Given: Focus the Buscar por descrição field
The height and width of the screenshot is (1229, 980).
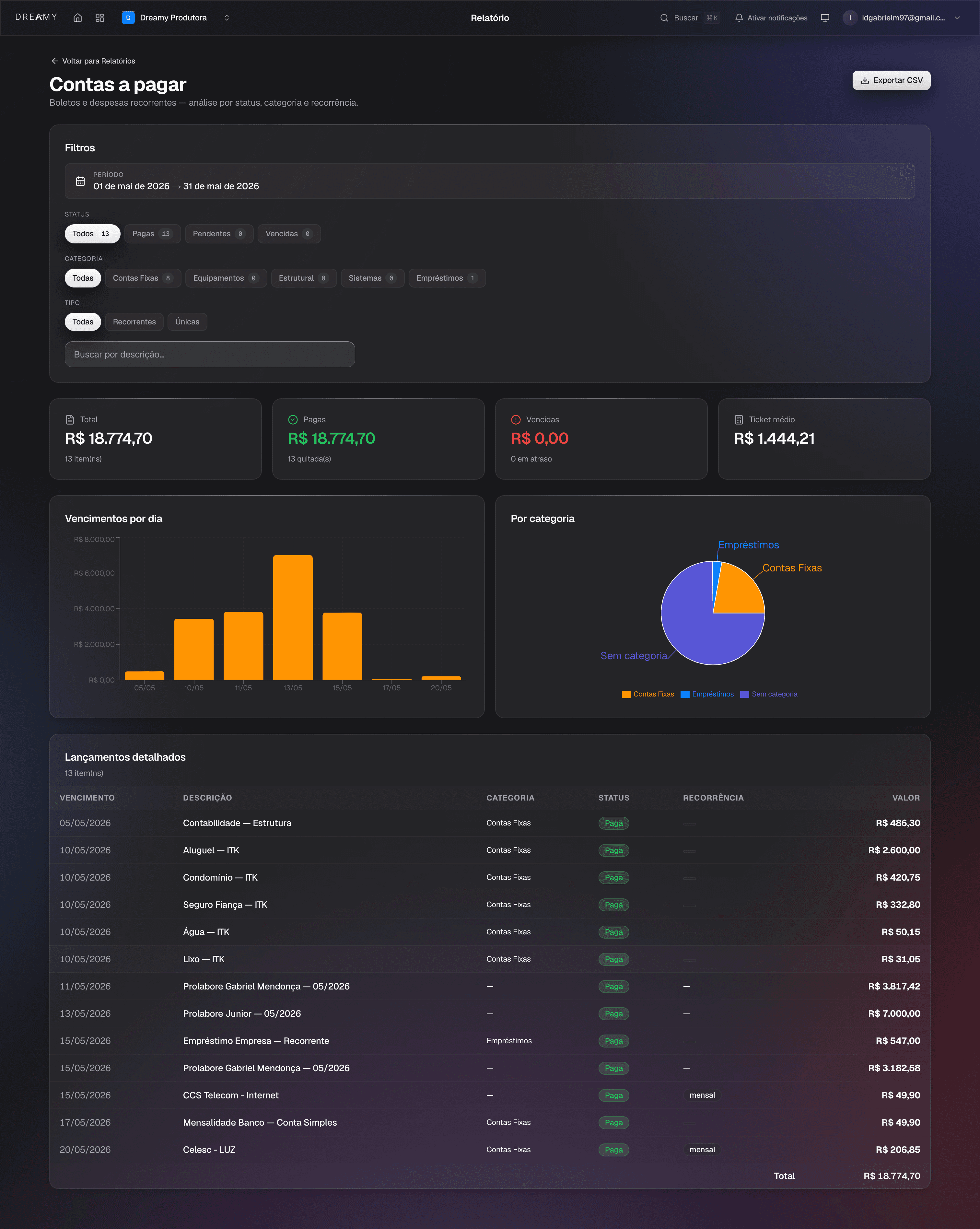Looking at the screenshot, I should [210, 355].
